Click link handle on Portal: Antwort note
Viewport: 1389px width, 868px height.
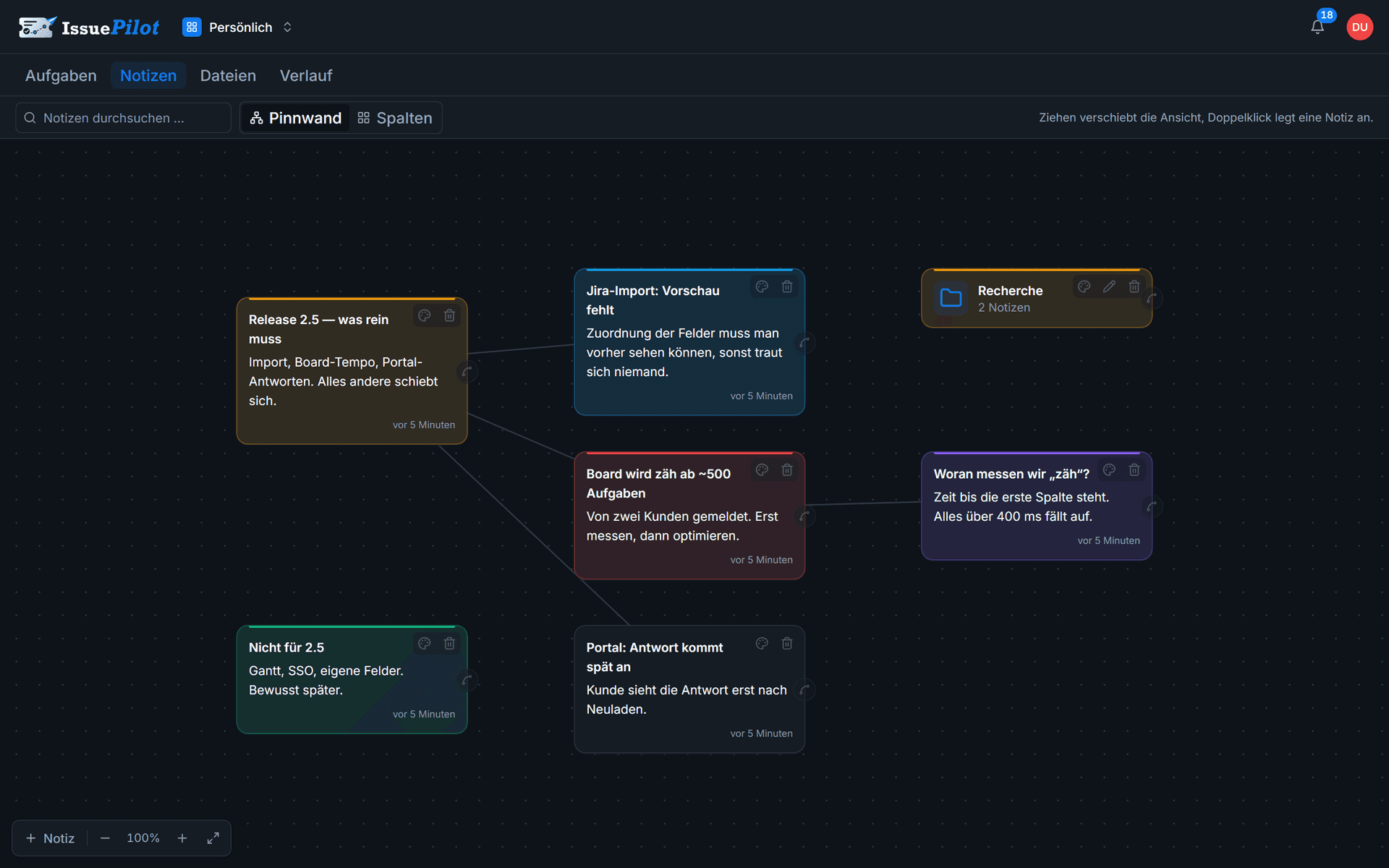(804, 689)
